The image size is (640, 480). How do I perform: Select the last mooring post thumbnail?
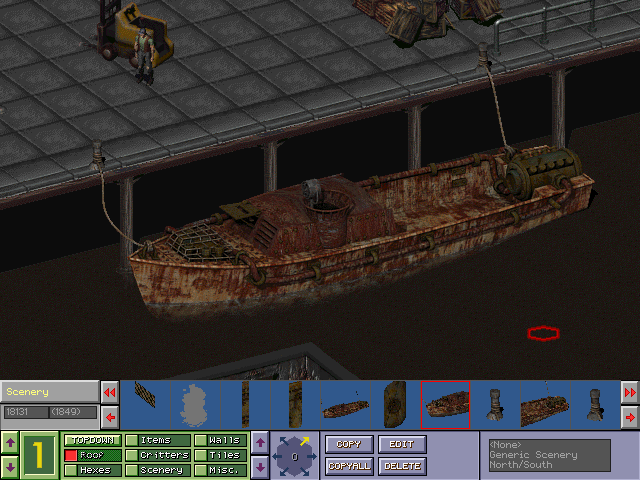(595, 404)
